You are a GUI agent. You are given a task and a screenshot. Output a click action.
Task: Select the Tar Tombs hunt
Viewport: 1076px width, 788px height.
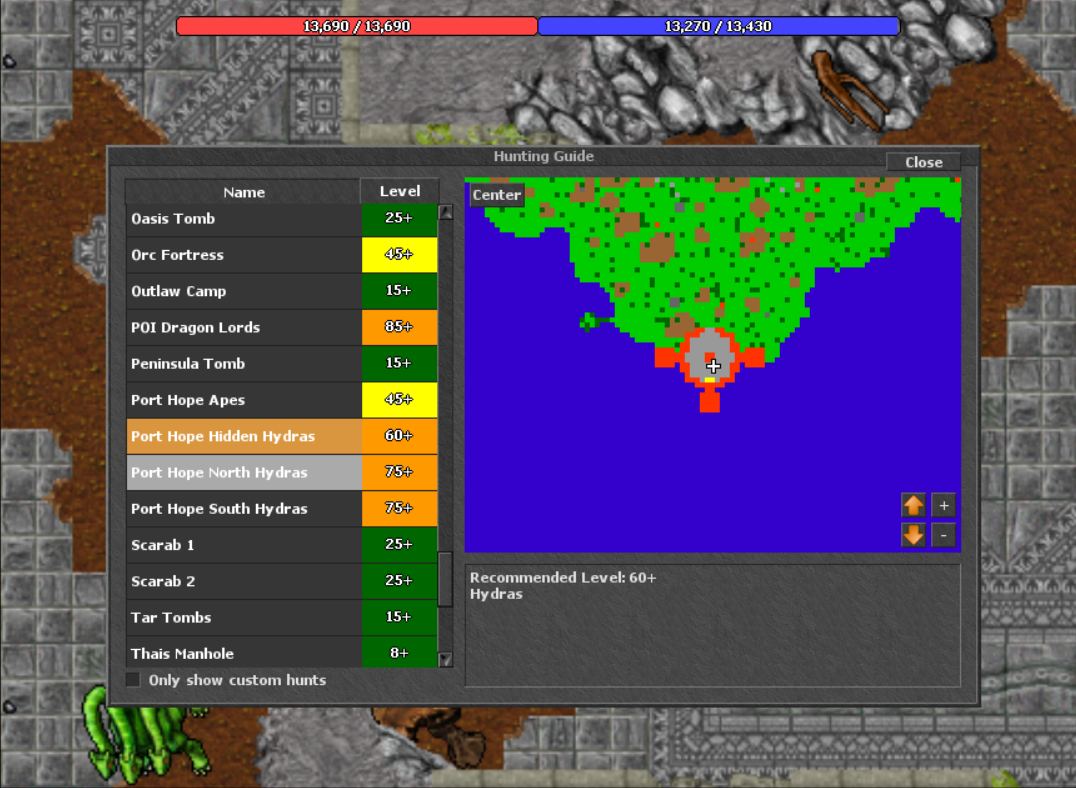(282, 617)
